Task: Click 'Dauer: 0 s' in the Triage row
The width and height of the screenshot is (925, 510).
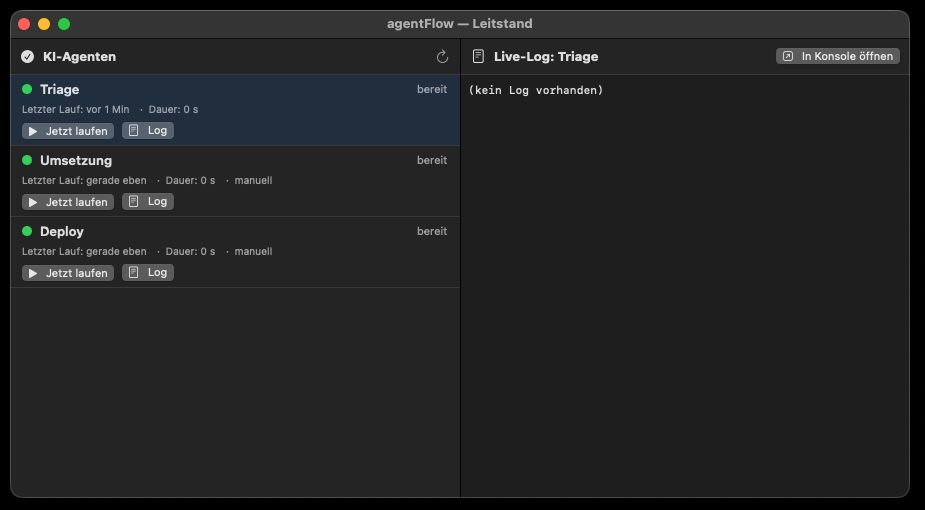Action: pos(173,110)
